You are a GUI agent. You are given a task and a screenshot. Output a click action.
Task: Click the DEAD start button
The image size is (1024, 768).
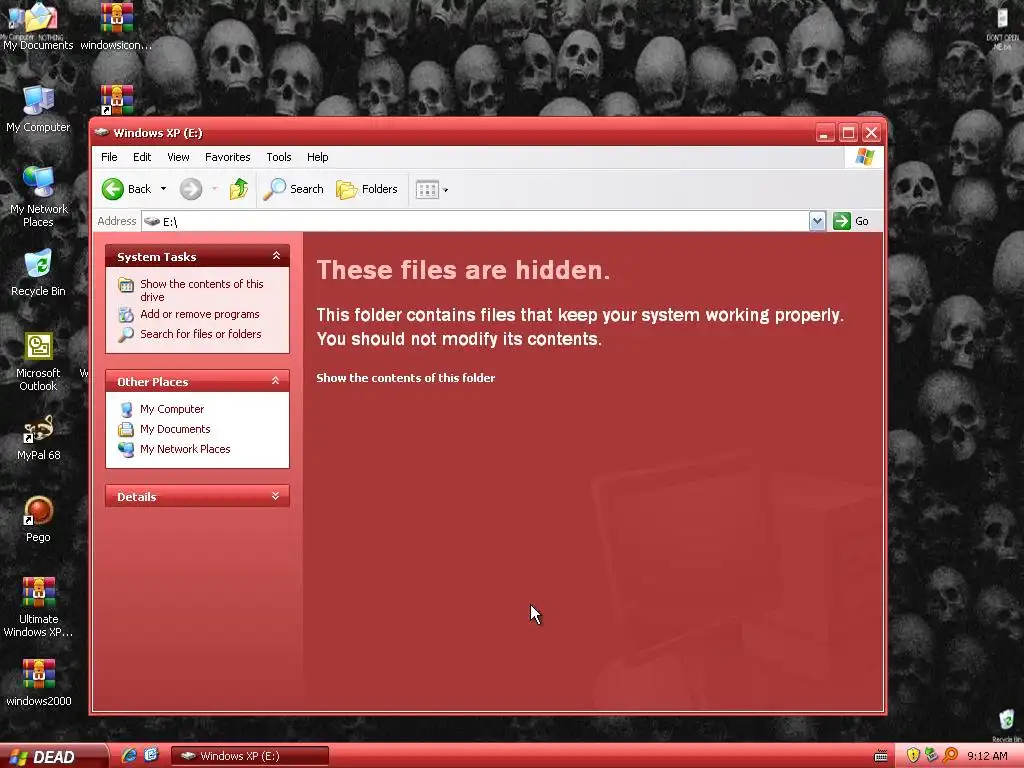coord(53,756)
